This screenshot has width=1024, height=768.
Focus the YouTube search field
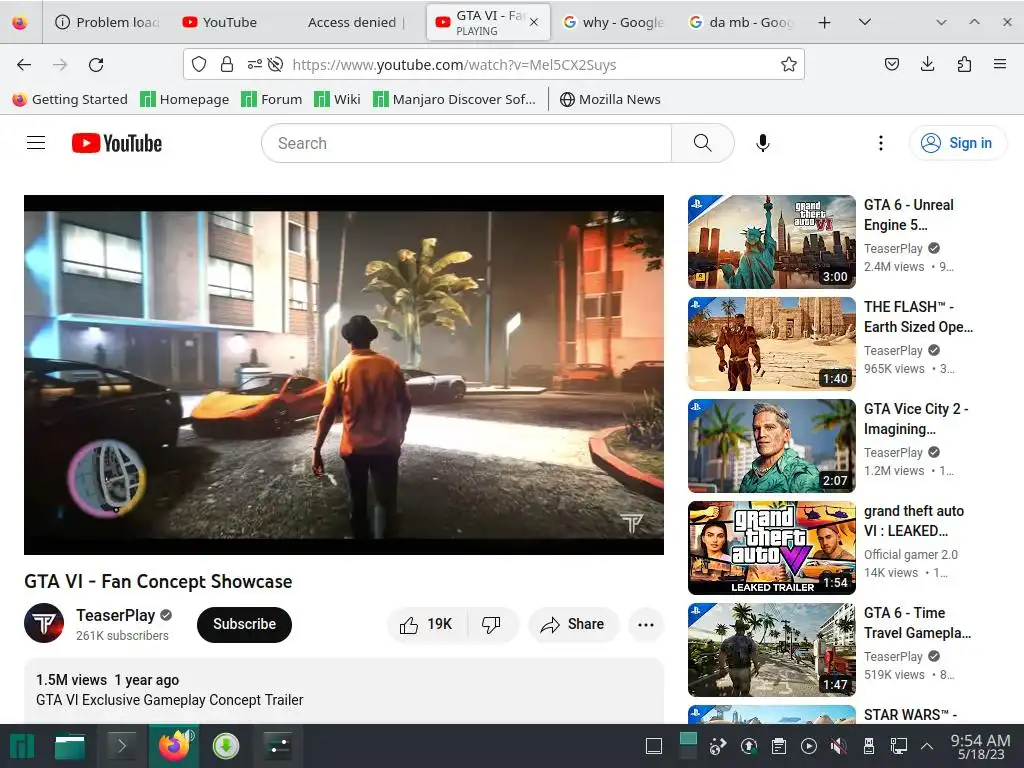[x=466, y=143]
